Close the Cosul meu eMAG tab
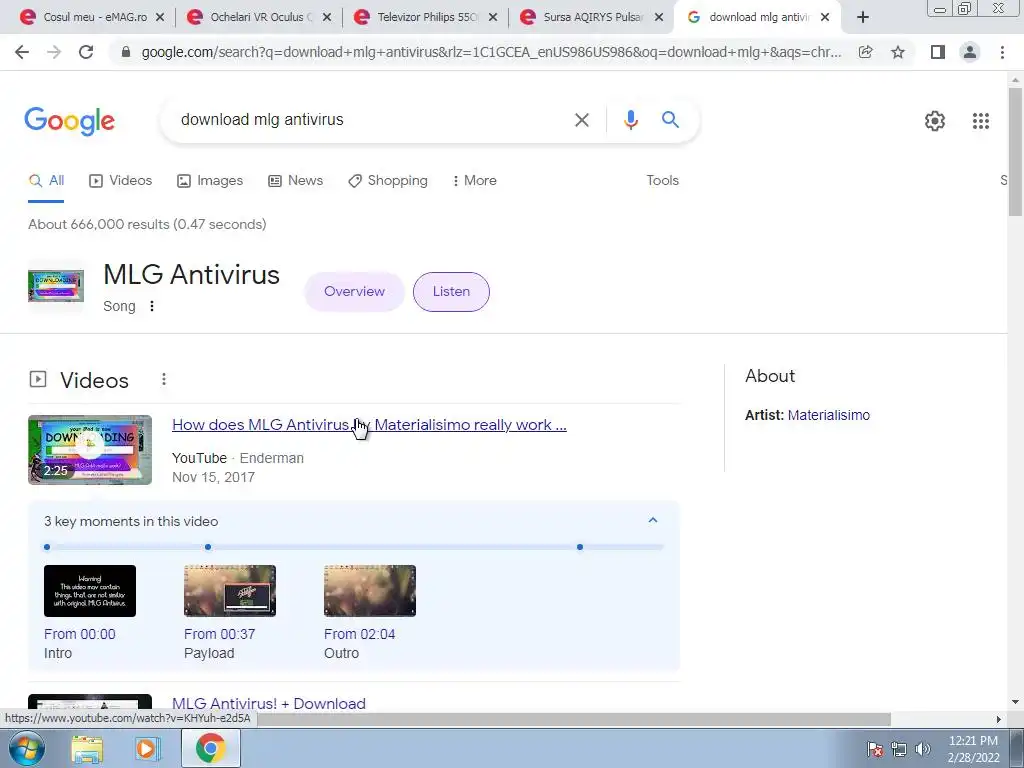 (x=160, y=18)
